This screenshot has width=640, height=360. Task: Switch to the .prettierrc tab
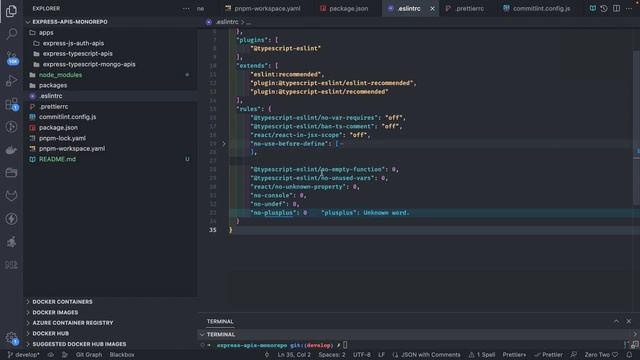(465, 9)
